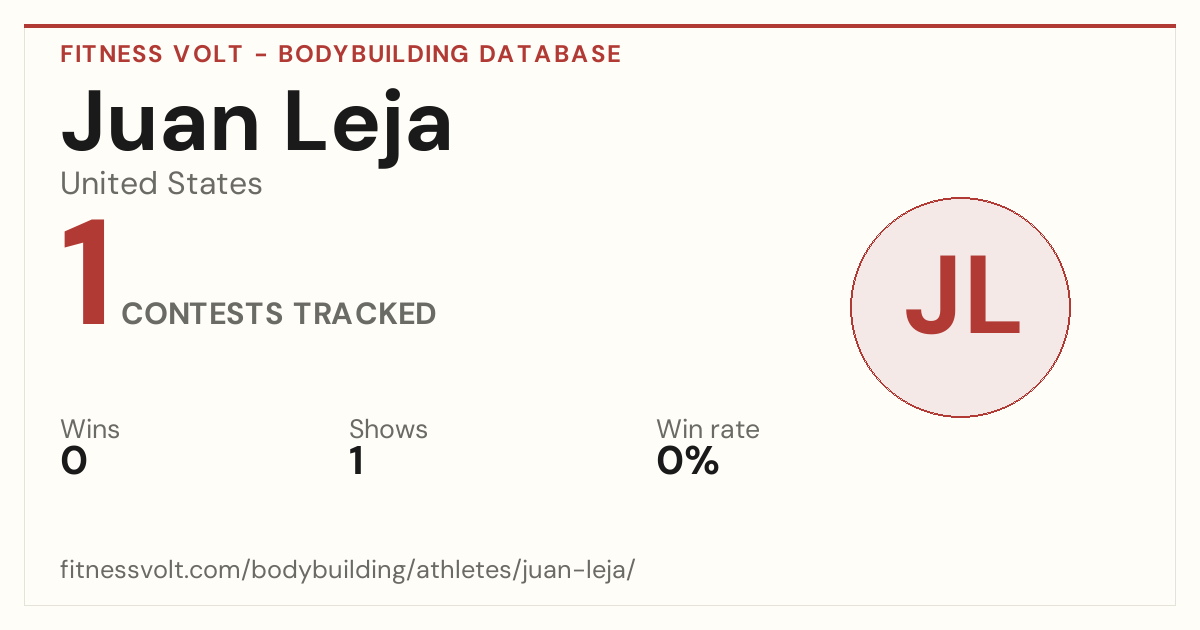Click the JL initials text

point(962,296)
